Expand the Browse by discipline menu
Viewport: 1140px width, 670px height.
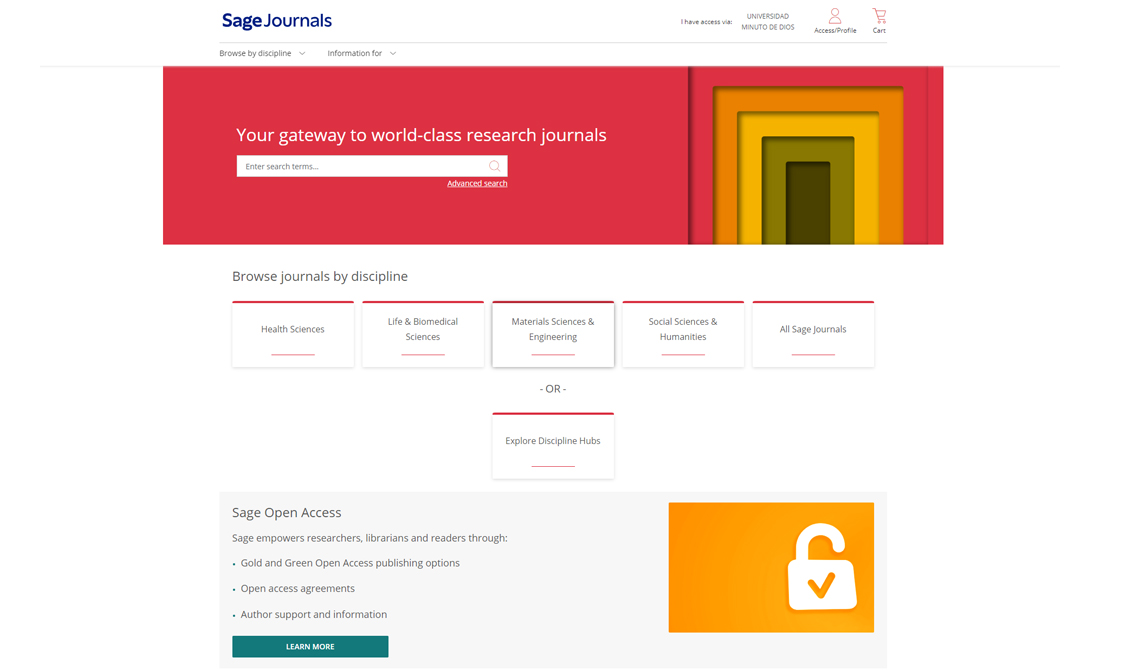tap(262, 53)
